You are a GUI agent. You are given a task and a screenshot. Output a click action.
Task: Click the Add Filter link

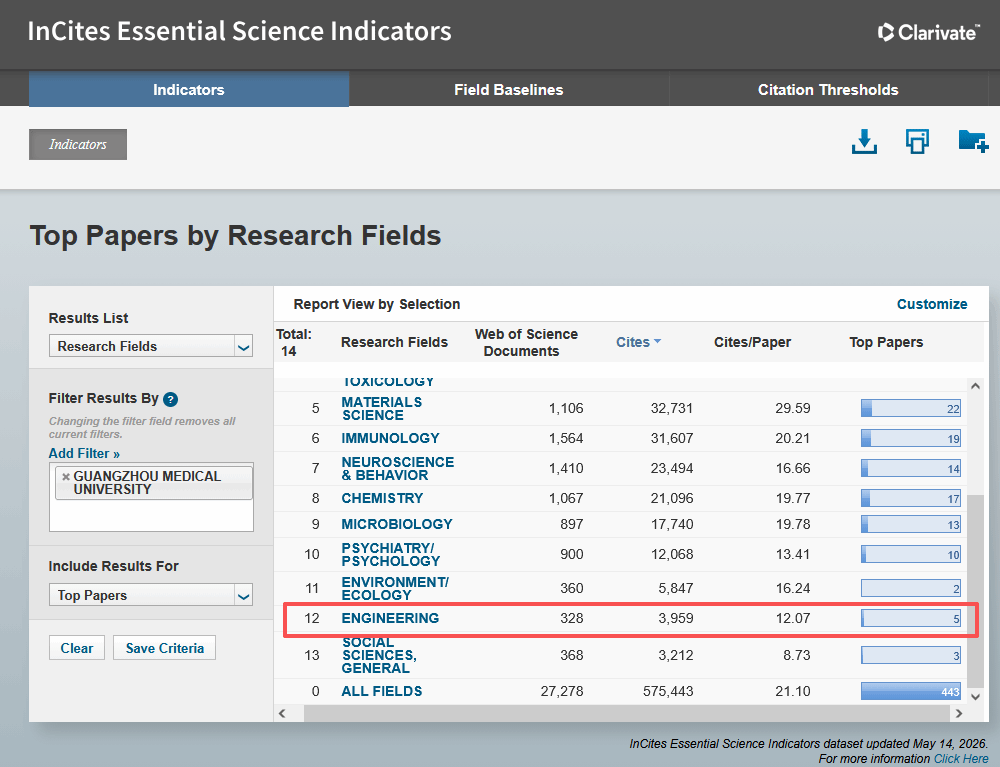pos(84,453)
